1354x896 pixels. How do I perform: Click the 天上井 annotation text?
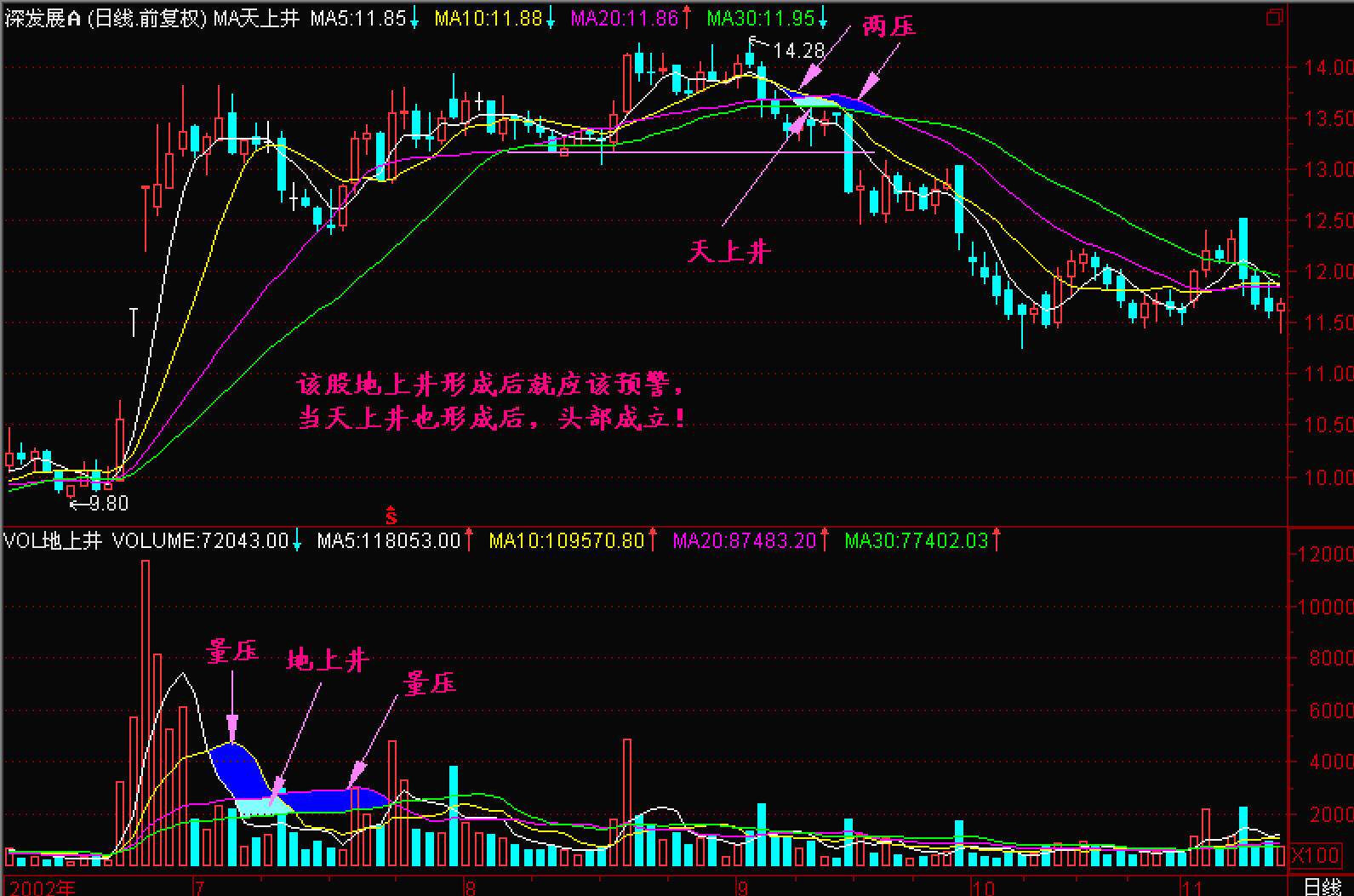(x=728, y=251)
